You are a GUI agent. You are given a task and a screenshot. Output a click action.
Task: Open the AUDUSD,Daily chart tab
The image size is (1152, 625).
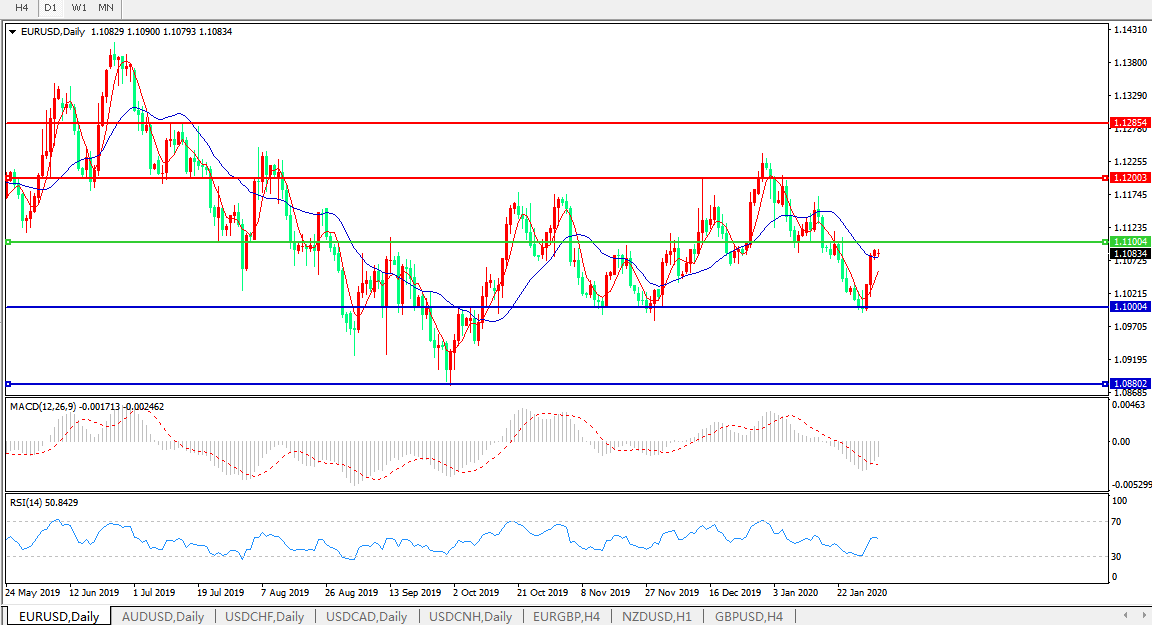[162, 616]
